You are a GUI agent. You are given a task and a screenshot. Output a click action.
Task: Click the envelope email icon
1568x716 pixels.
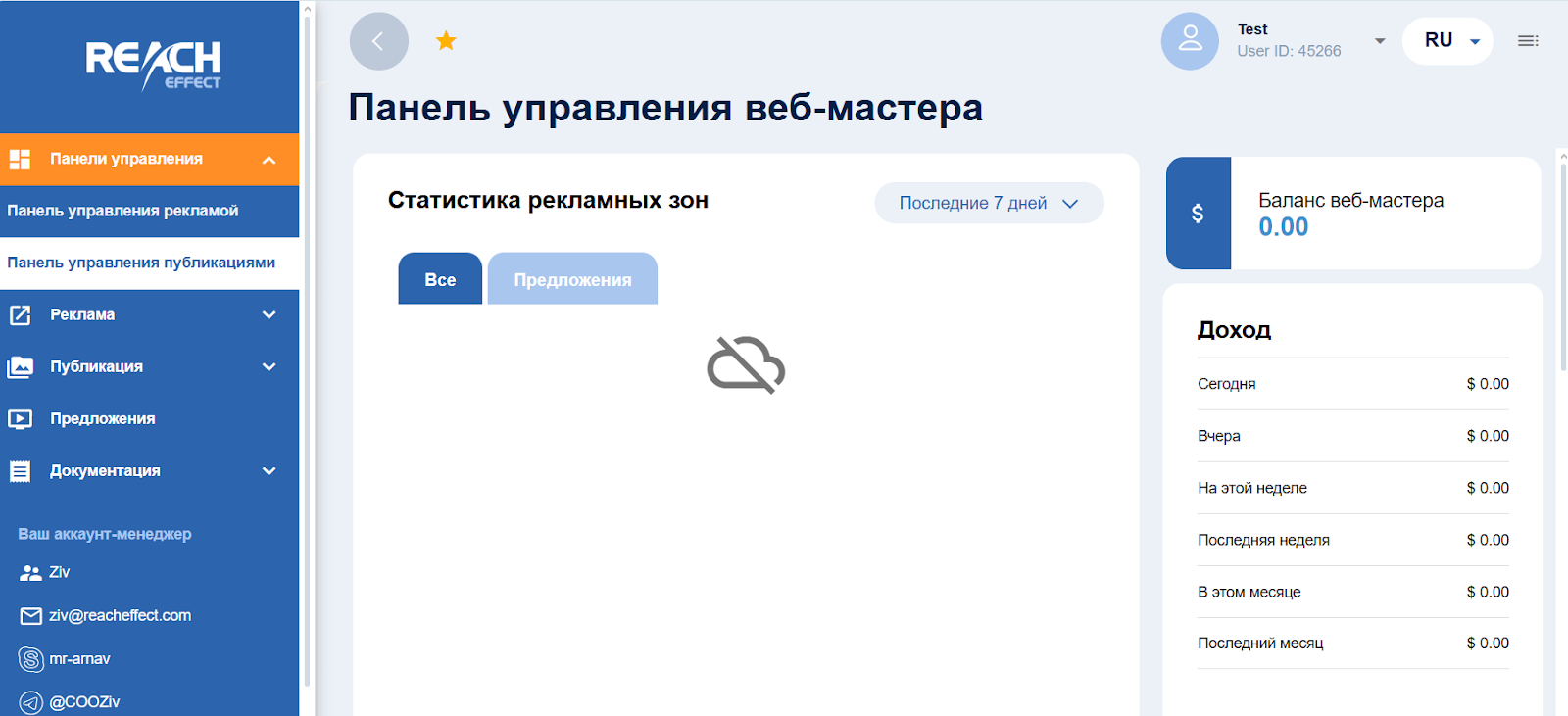[31, 616]
